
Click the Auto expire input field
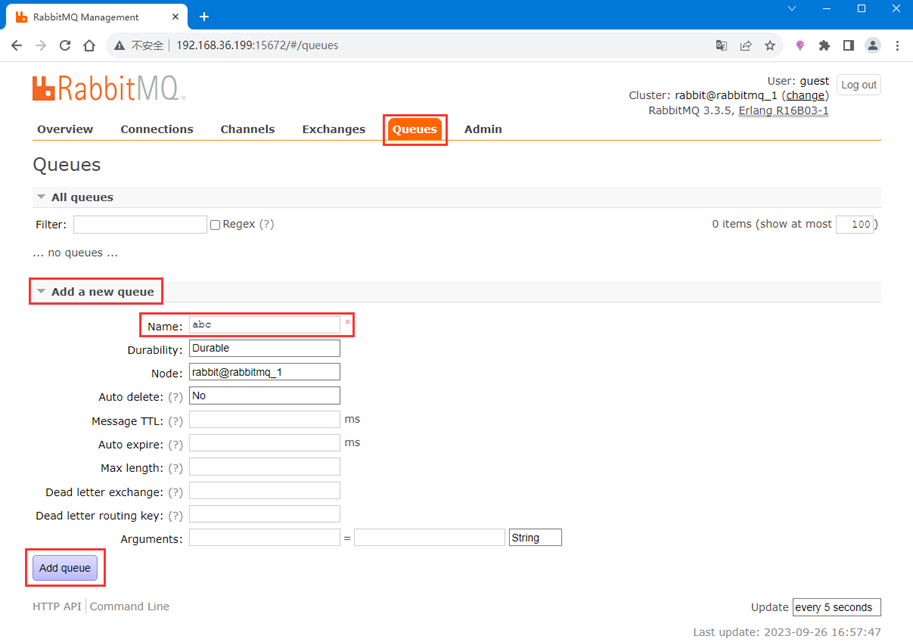tap(264, 443)
